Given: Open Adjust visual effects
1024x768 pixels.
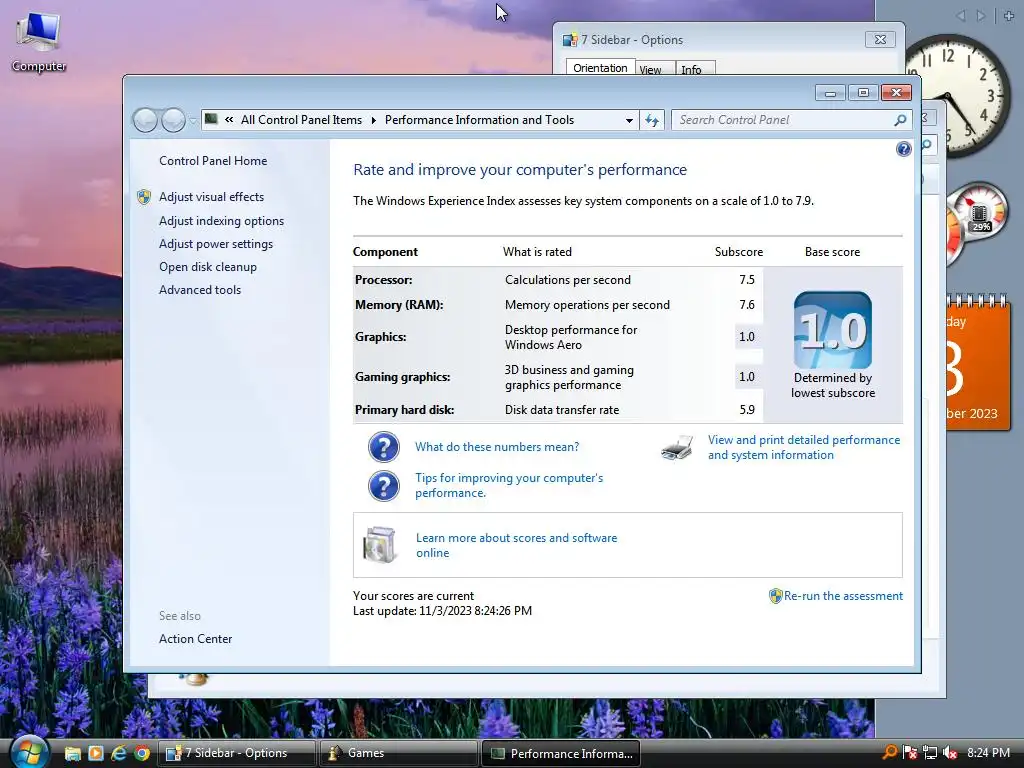Looking at the screenshot, I should tap(212, 197).
